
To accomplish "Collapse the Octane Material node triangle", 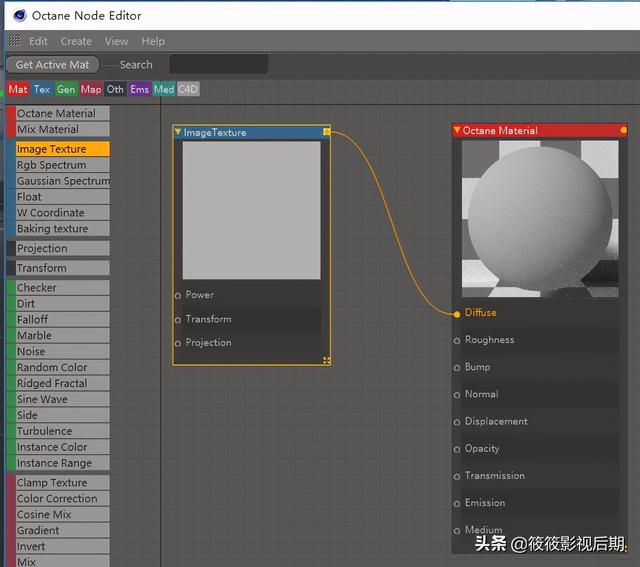I will (457, 130).
